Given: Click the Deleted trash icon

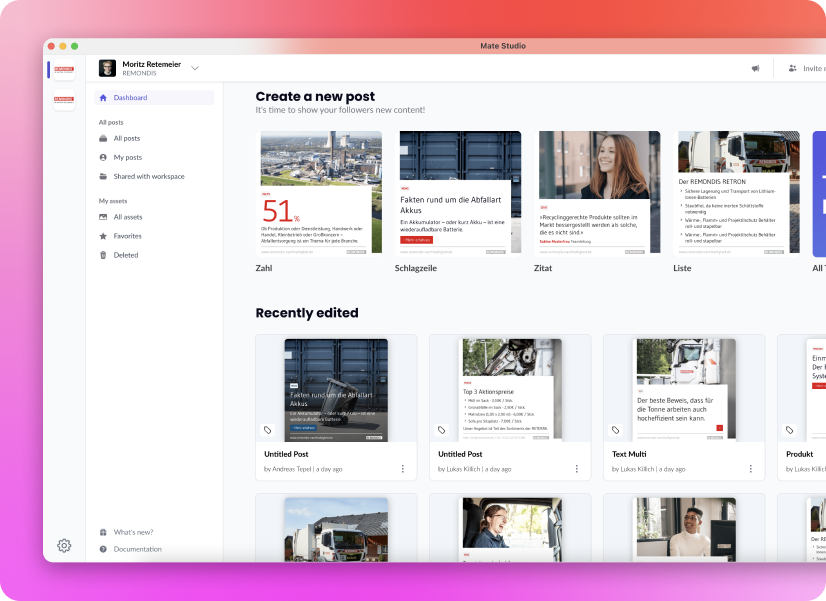Looking at the screenshot, I should point(103,255).
